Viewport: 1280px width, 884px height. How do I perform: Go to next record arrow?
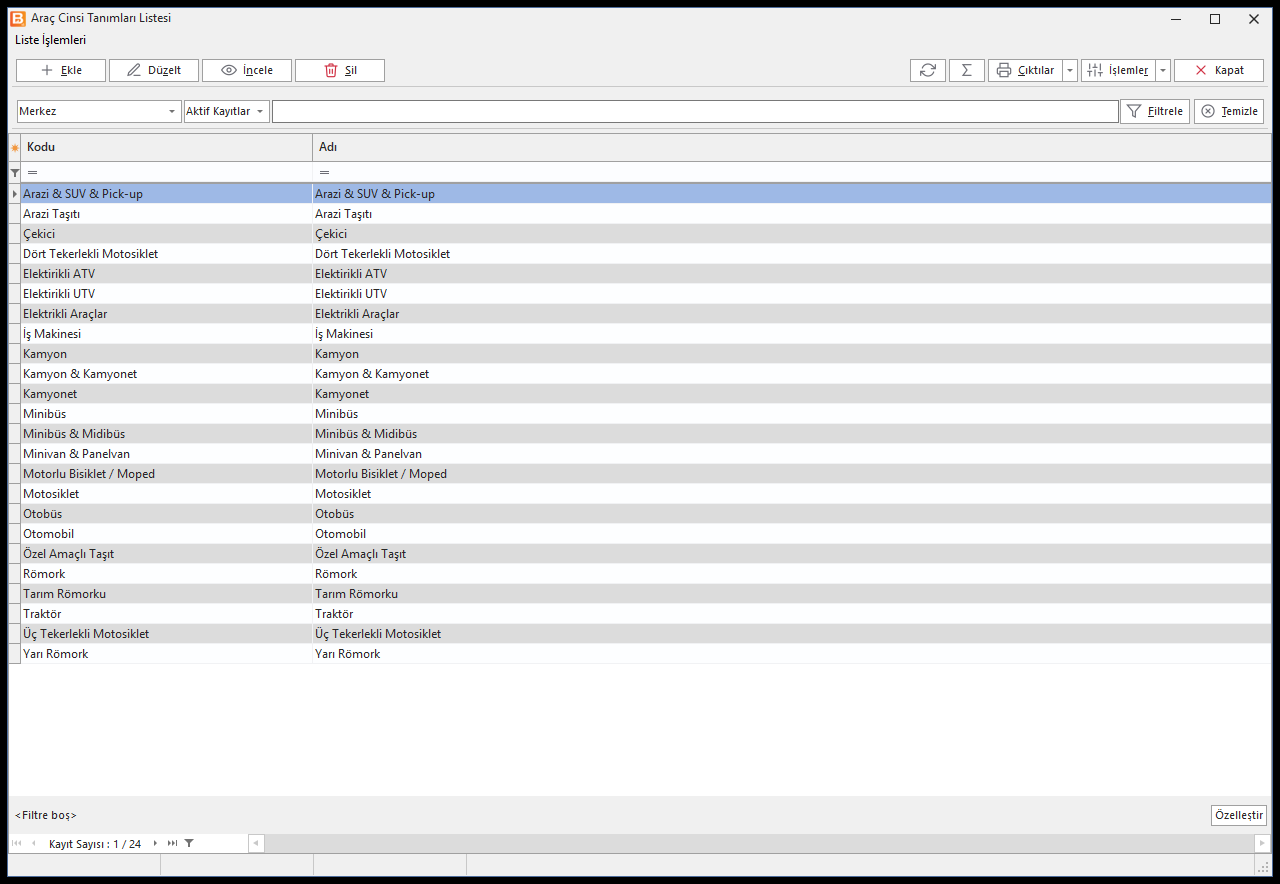[x=155, y=844]
